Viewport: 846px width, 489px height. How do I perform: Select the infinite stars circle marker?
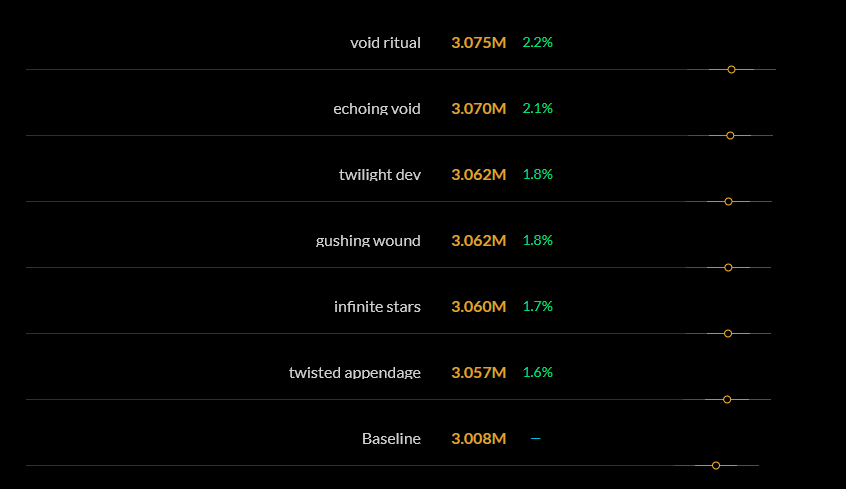click(x=728, y=334)
